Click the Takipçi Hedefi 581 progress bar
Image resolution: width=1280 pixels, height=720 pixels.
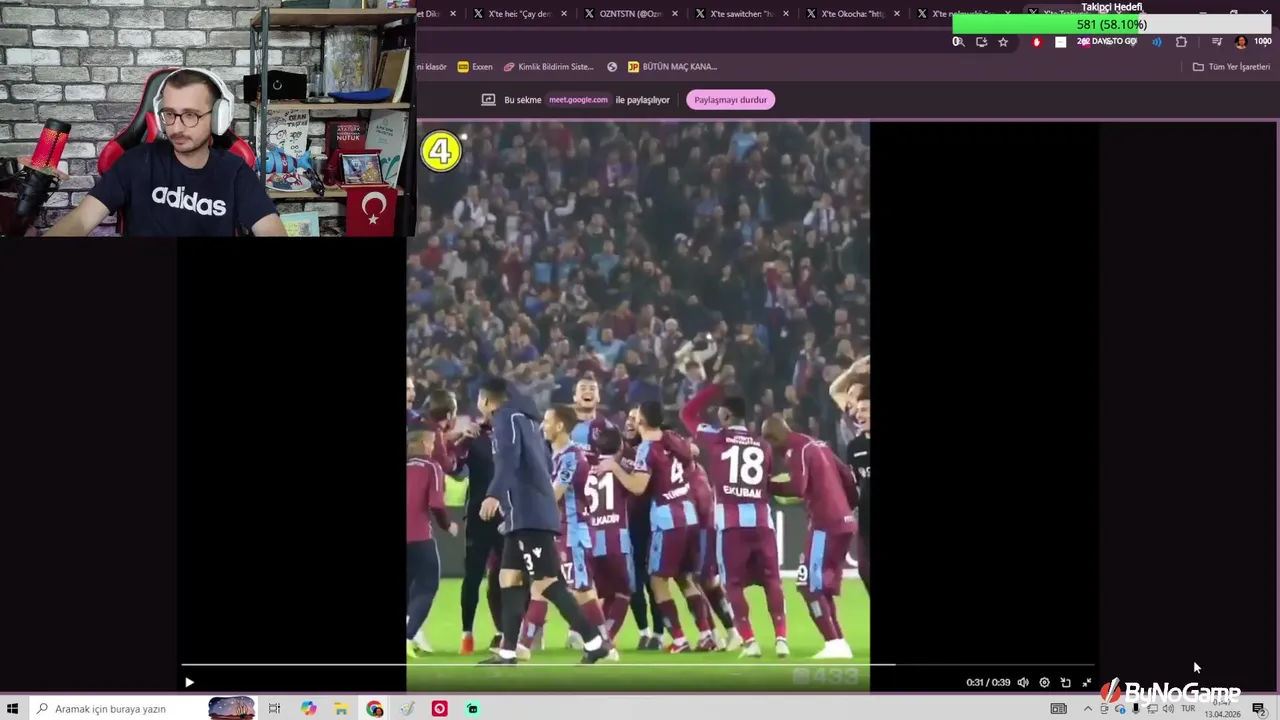pyautogui.click(x=1111, y=25)
